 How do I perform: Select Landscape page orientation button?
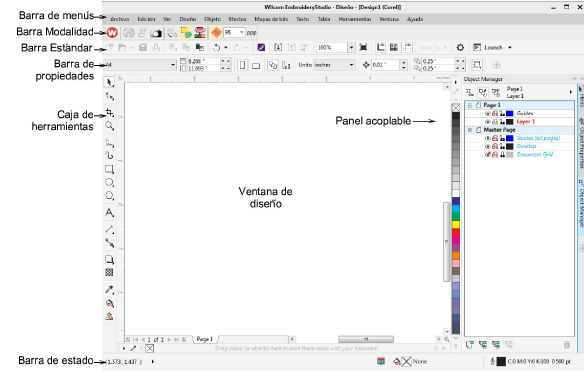[256, 65]
